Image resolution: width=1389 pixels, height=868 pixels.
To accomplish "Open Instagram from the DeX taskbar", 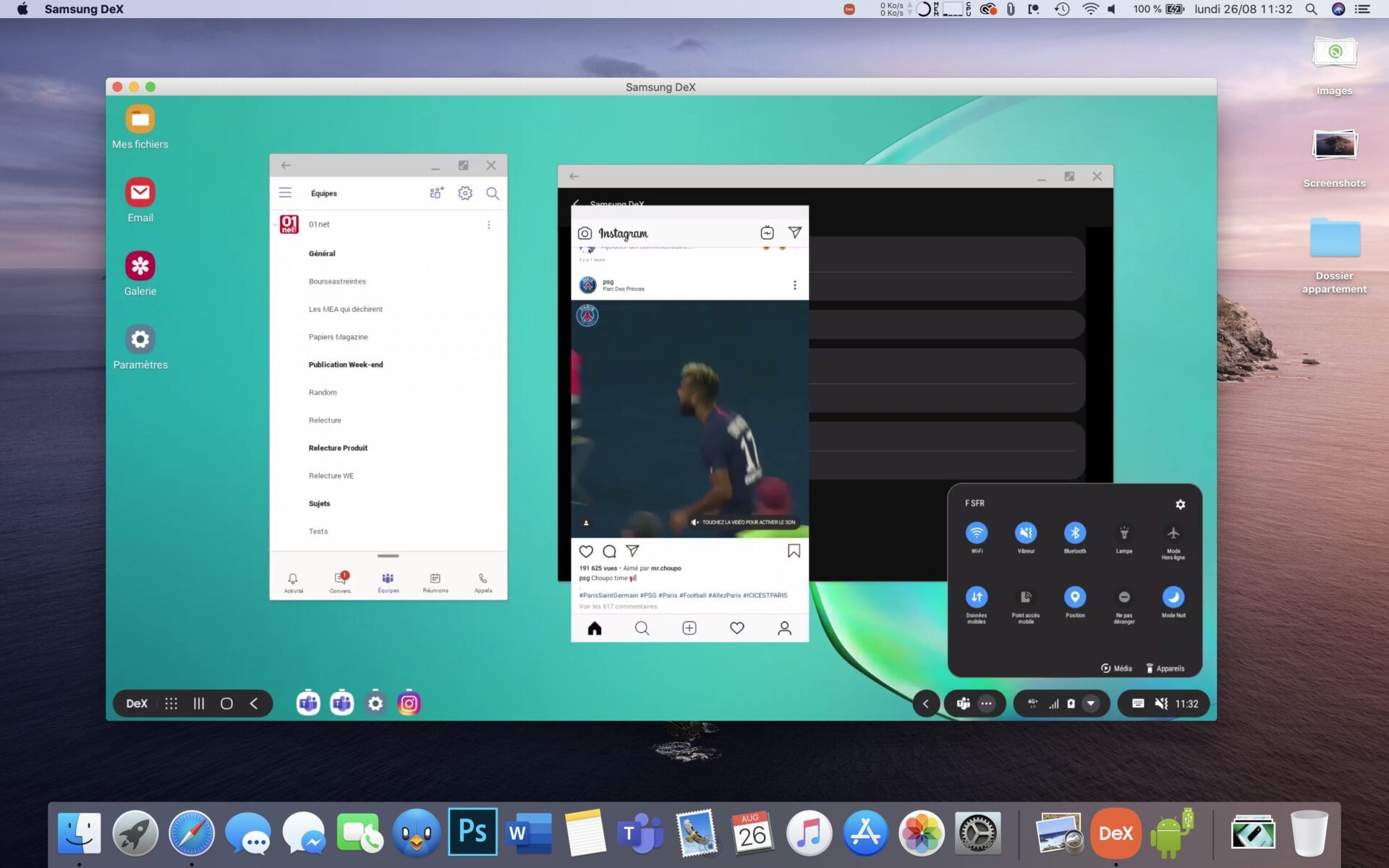I will [409, 704].
